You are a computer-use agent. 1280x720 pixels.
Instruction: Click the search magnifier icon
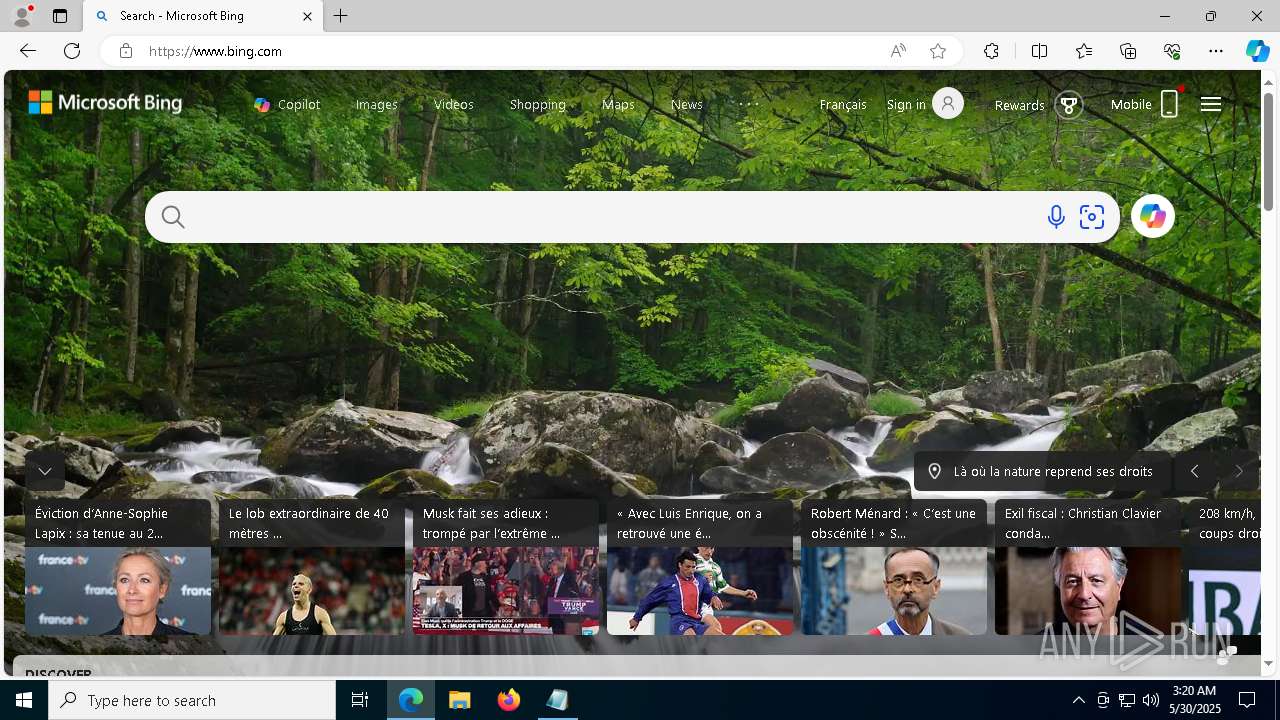click(x=173, y=217)
